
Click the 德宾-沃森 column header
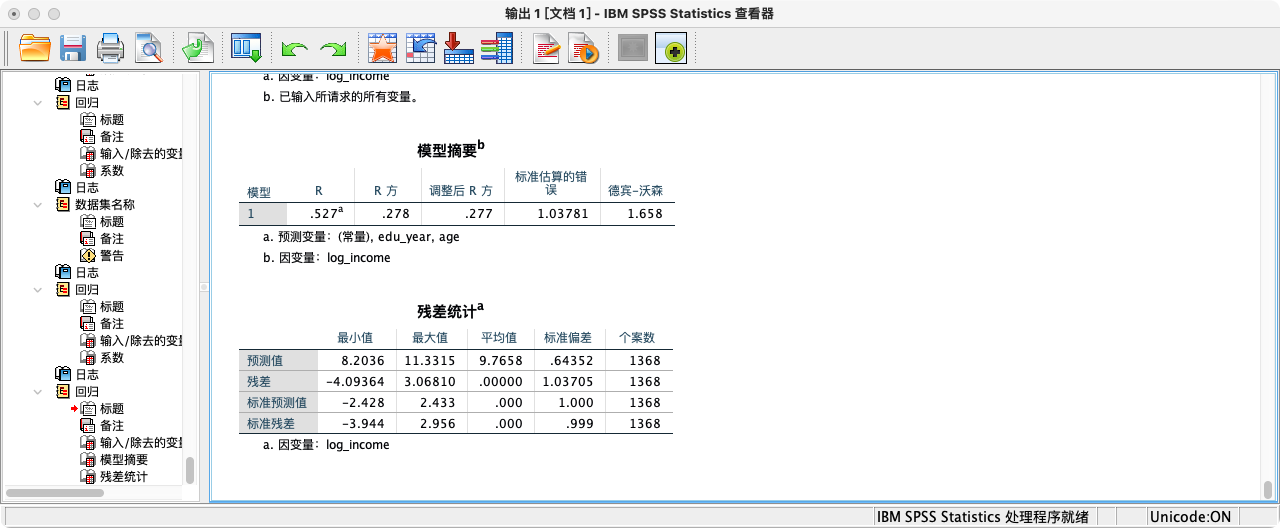(635, 190)
